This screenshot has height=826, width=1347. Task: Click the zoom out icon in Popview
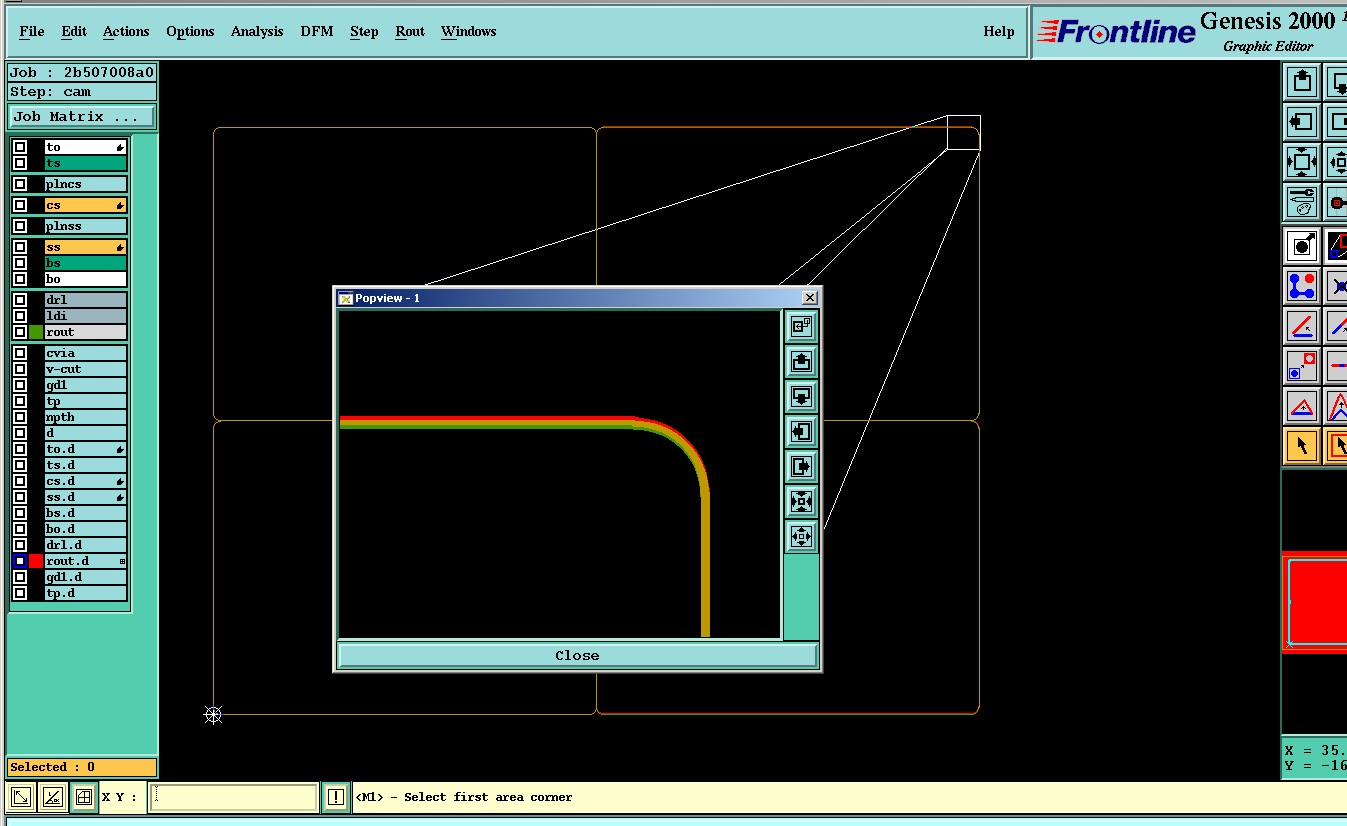pyautogui.click(x=801, y=536)
